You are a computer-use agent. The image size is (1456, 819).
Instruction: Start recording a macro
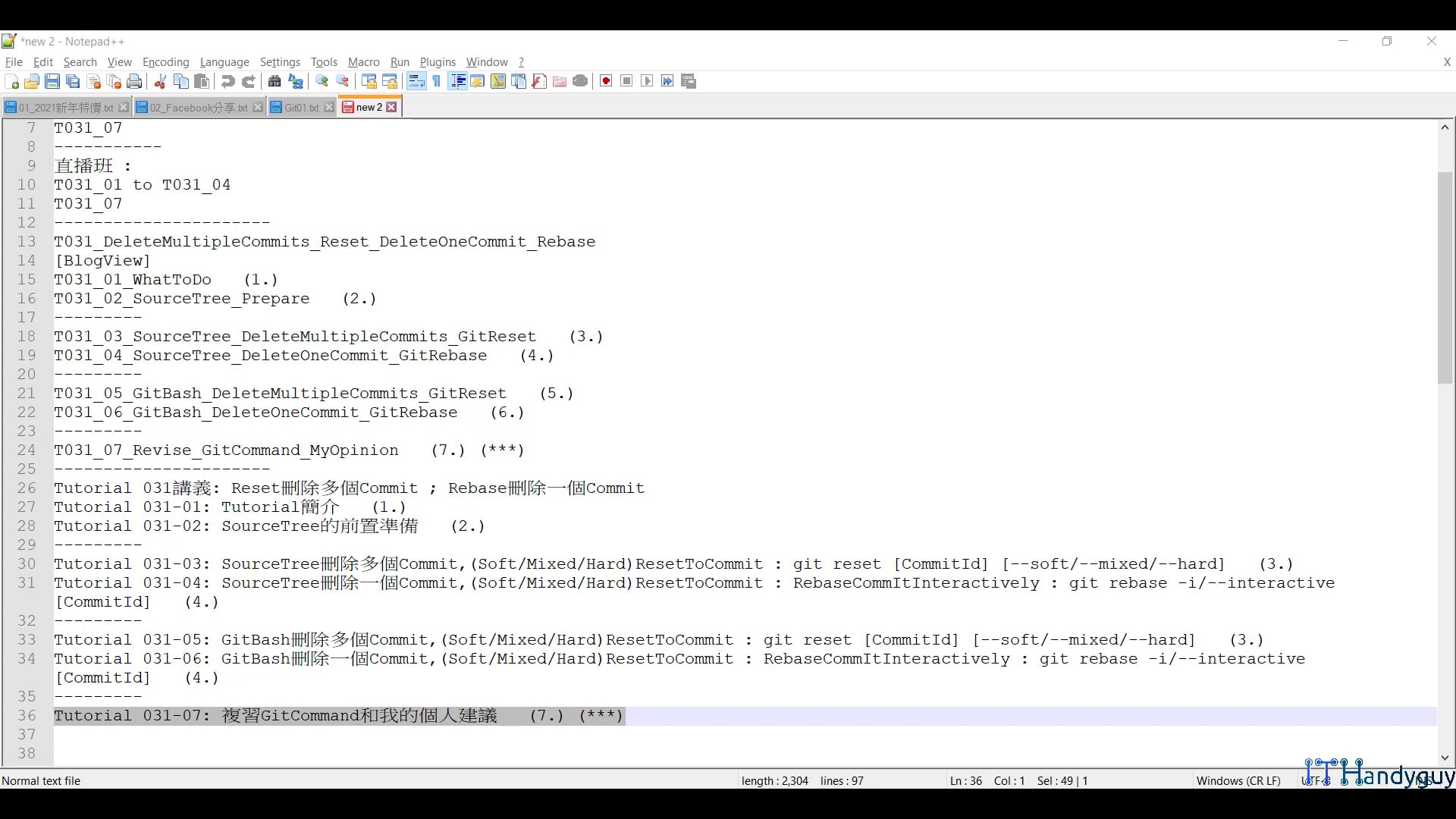(x=605, y=81)
